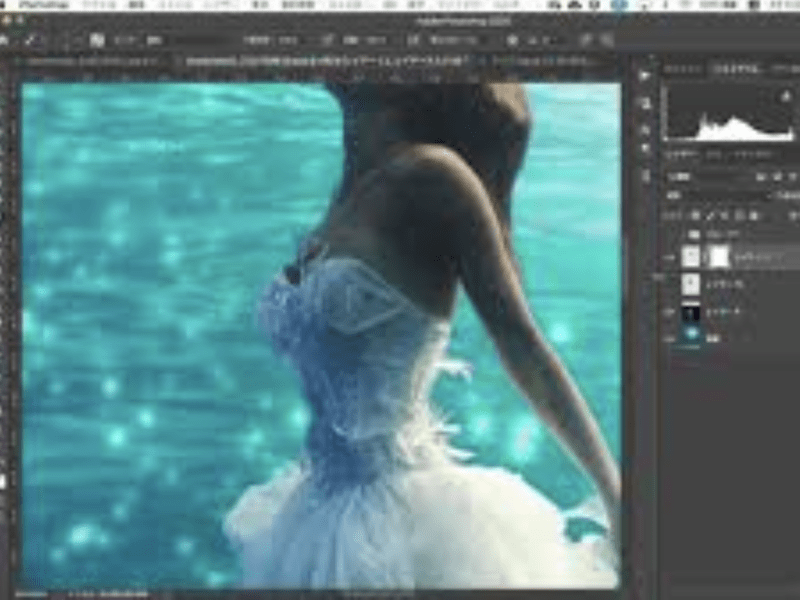Click the top collapsed panel dock icon

[644, 76]
